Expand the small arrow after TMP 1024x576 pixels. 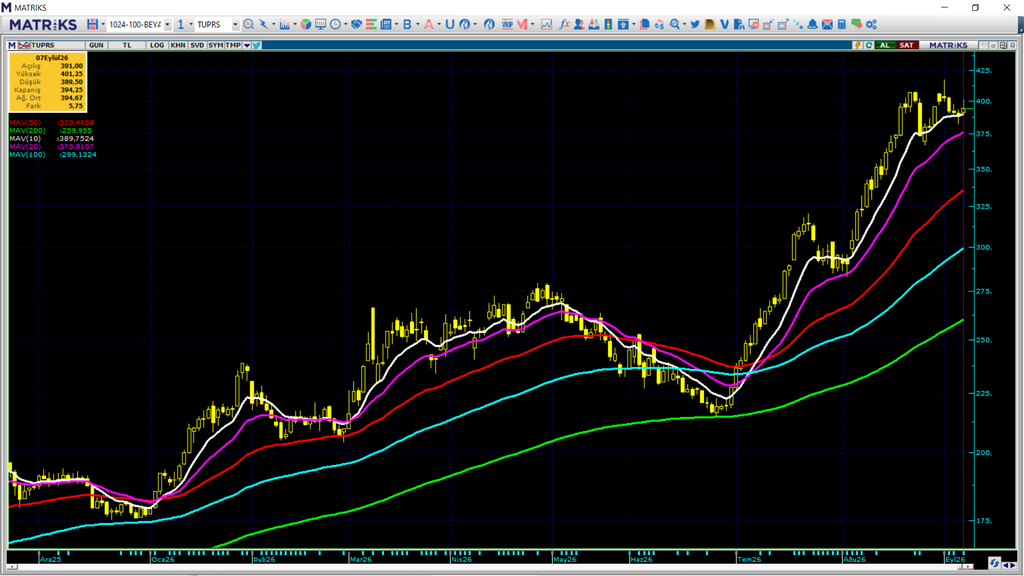coord(247,45)
